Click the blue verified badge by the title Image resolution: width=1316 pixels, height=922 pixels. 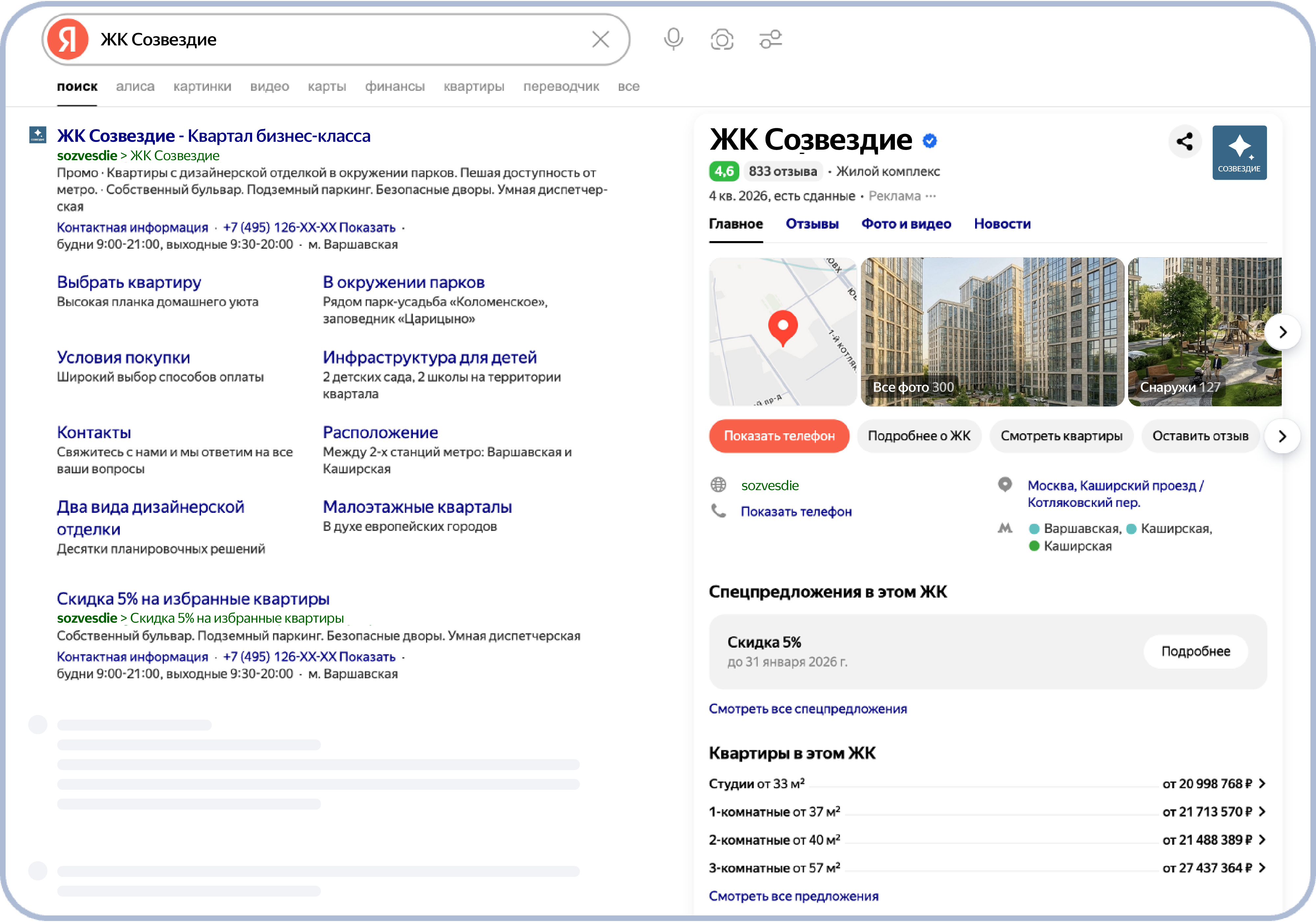coord(930,140)
